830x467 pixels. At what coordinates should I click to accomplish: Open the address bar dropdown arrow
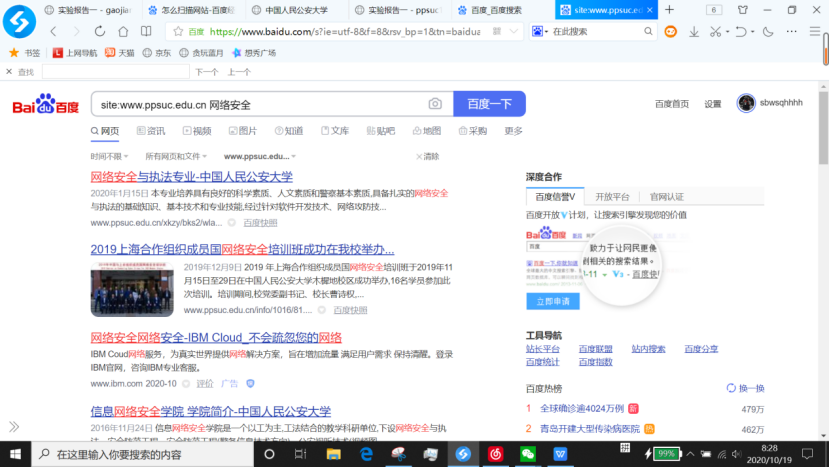(x=513, y=32)
